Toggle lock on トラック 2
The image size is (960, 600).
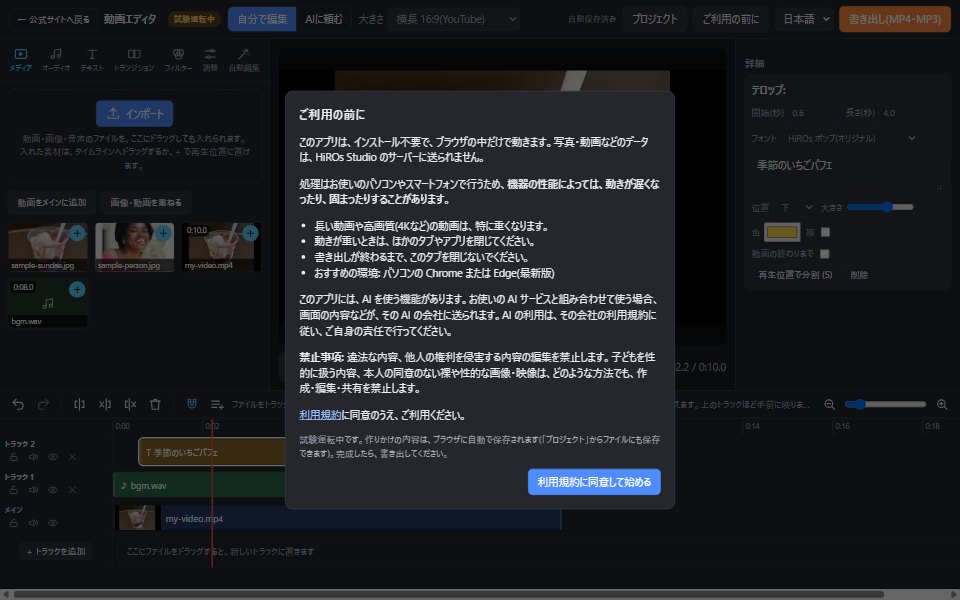13,457
